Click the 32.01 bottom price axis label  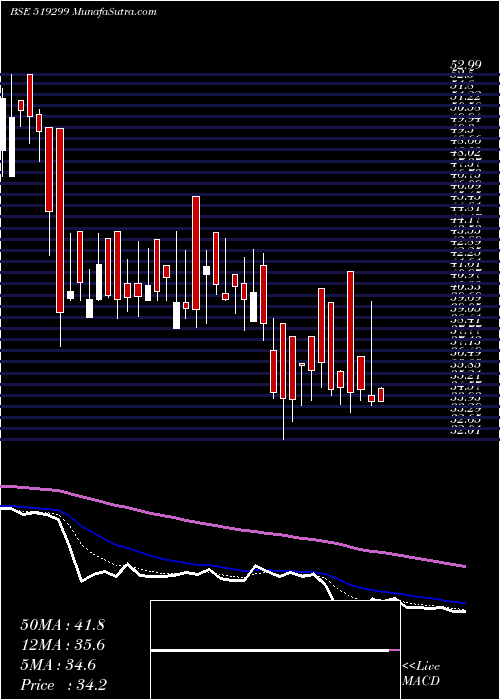465,430
